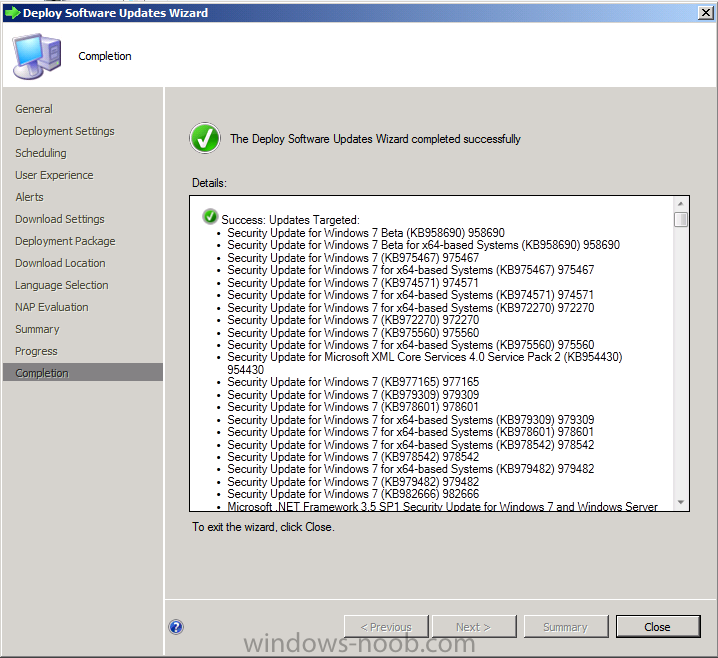The height and width of the screenshot is (658, 718).
Task: Go to Download Location step
Action: pos(60,263)
